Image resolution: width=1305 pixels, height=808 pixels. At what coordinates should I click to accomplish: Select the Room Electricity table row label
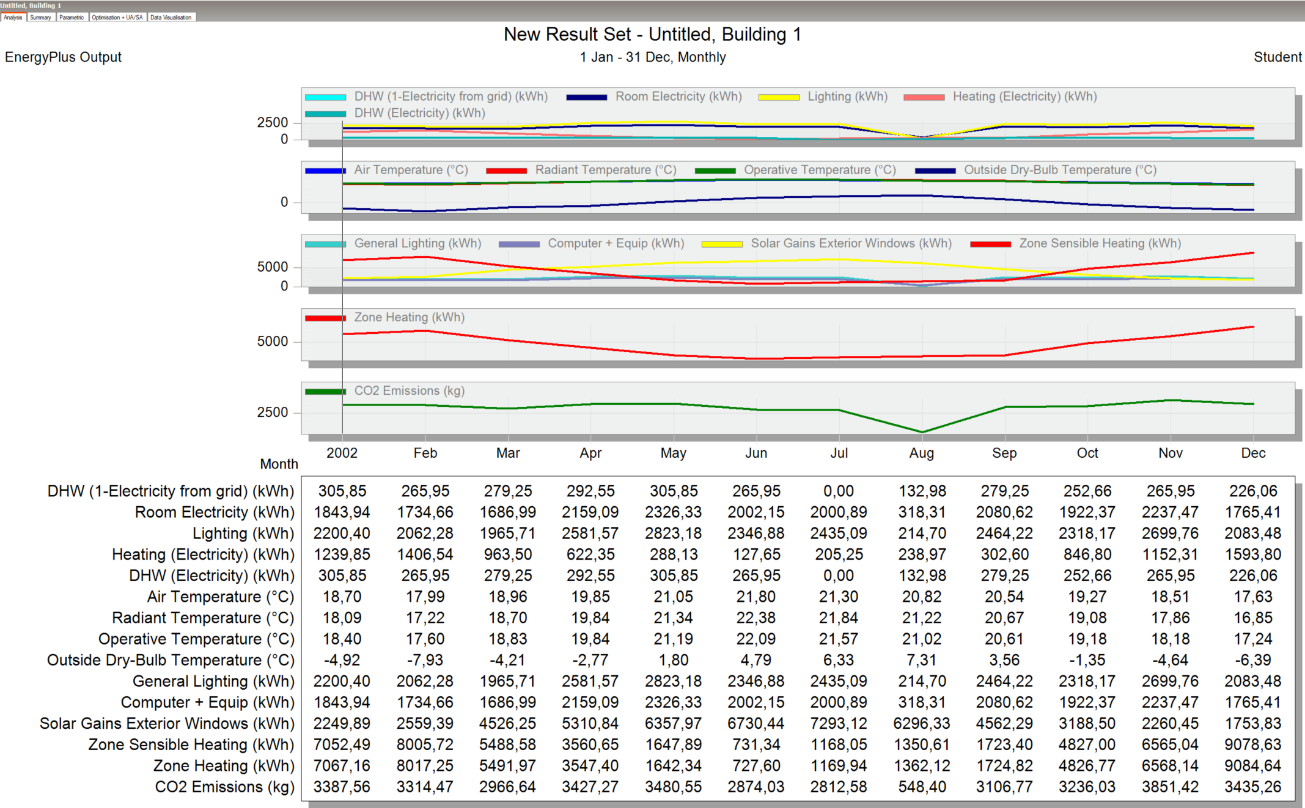pyautogui.click(x=215, y=512)
